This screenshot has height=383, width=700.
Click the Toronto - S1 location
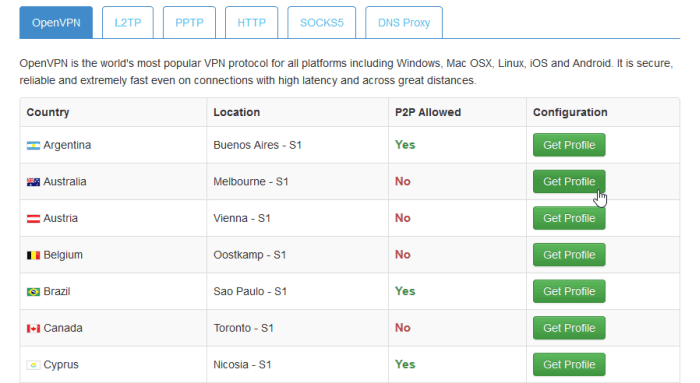point(243,328)
